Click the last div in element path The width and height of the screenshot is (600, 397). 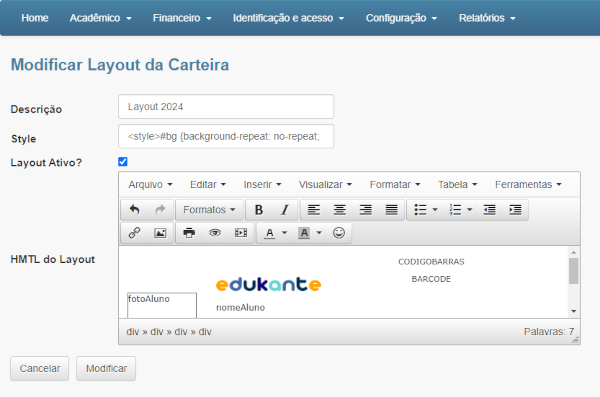pyautogui.click(x=205, y=332)
